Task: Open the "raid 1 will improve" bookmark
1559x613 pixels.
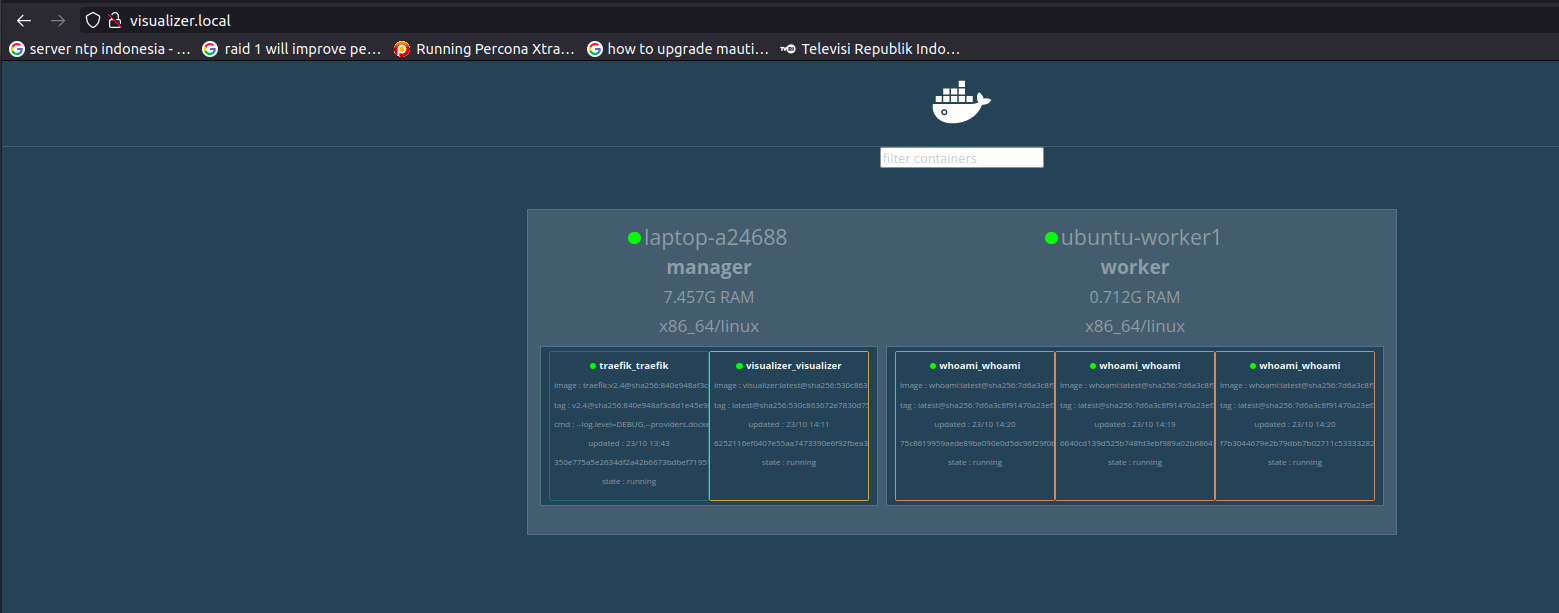Action: [292, 49]
